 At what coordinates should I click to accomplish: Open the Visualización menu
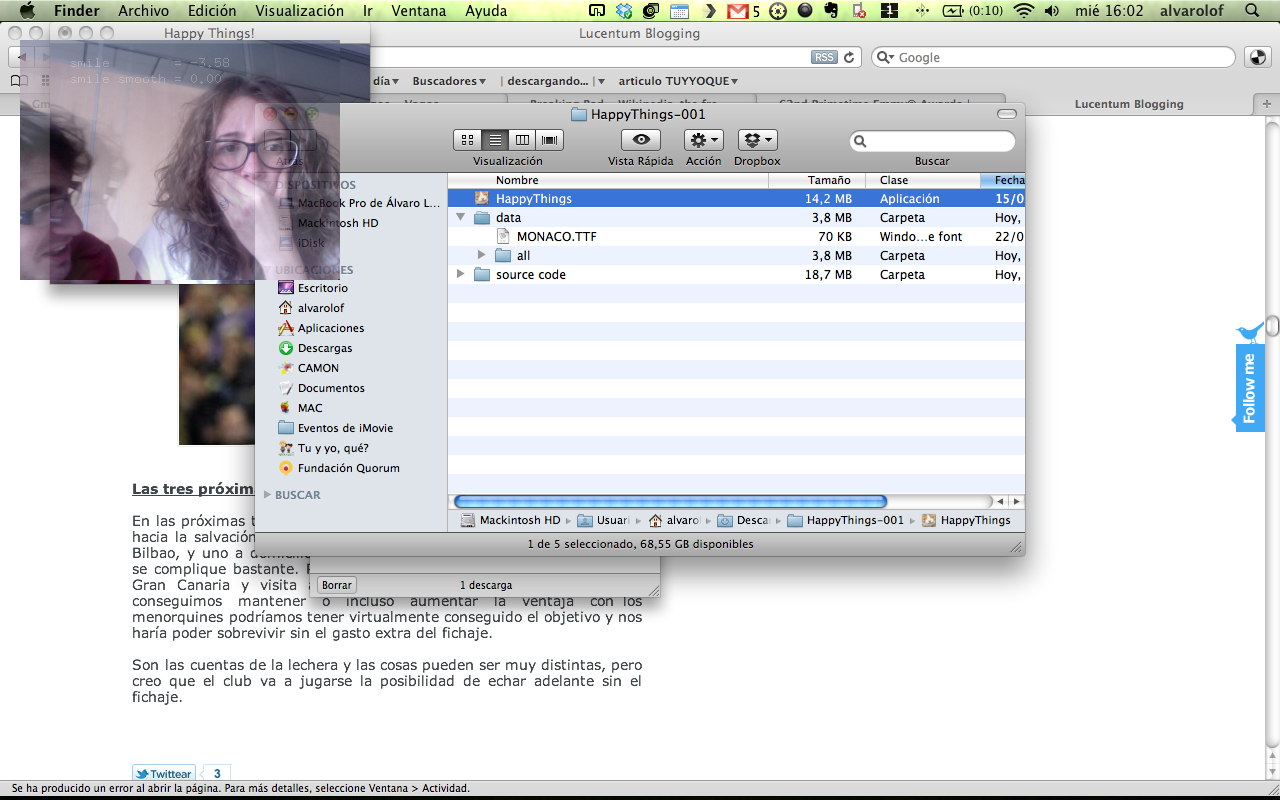tap(299, 11)
